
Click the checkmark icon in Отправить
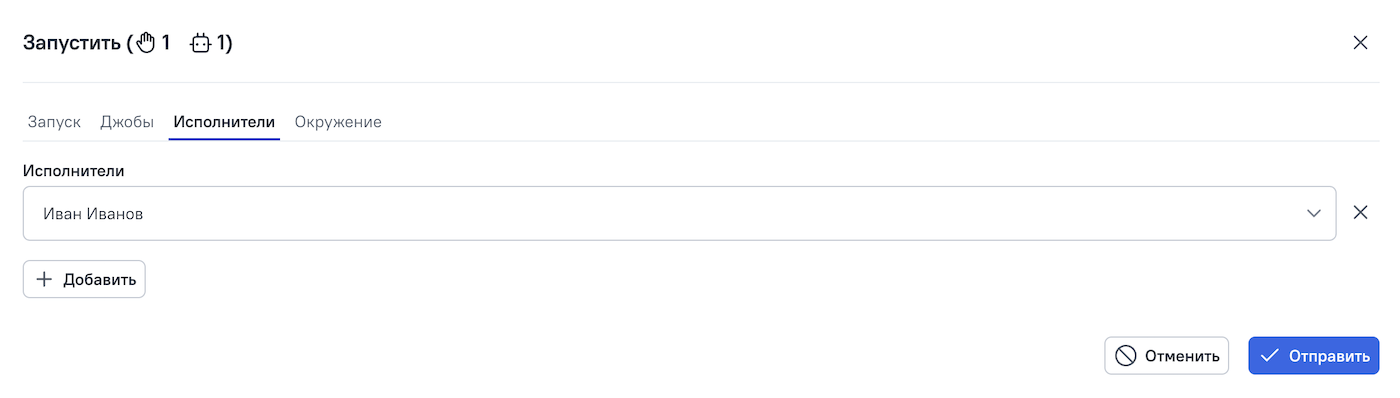[1270, 355]
